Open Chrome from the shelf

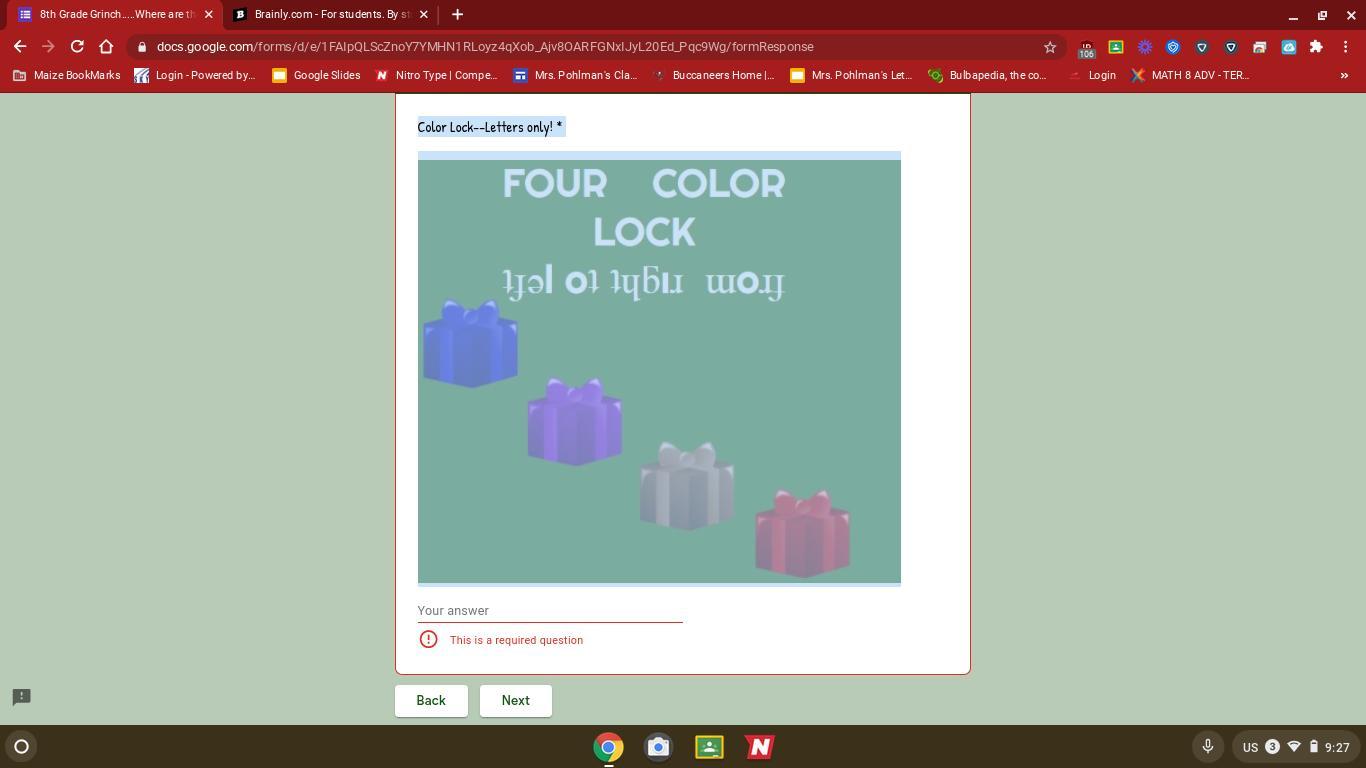(608, 747)
